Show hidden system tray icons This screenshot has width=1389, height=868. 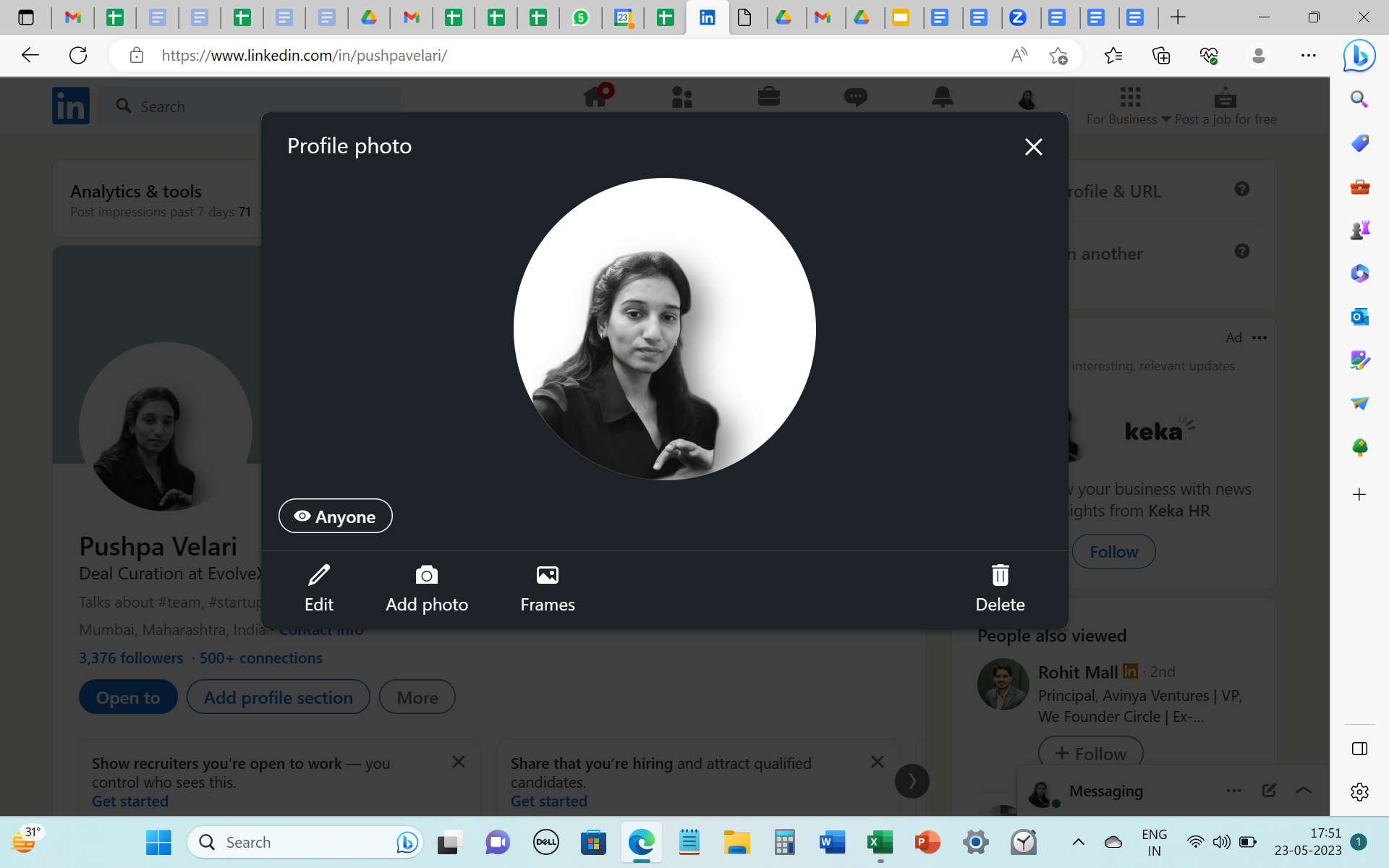1078,842
